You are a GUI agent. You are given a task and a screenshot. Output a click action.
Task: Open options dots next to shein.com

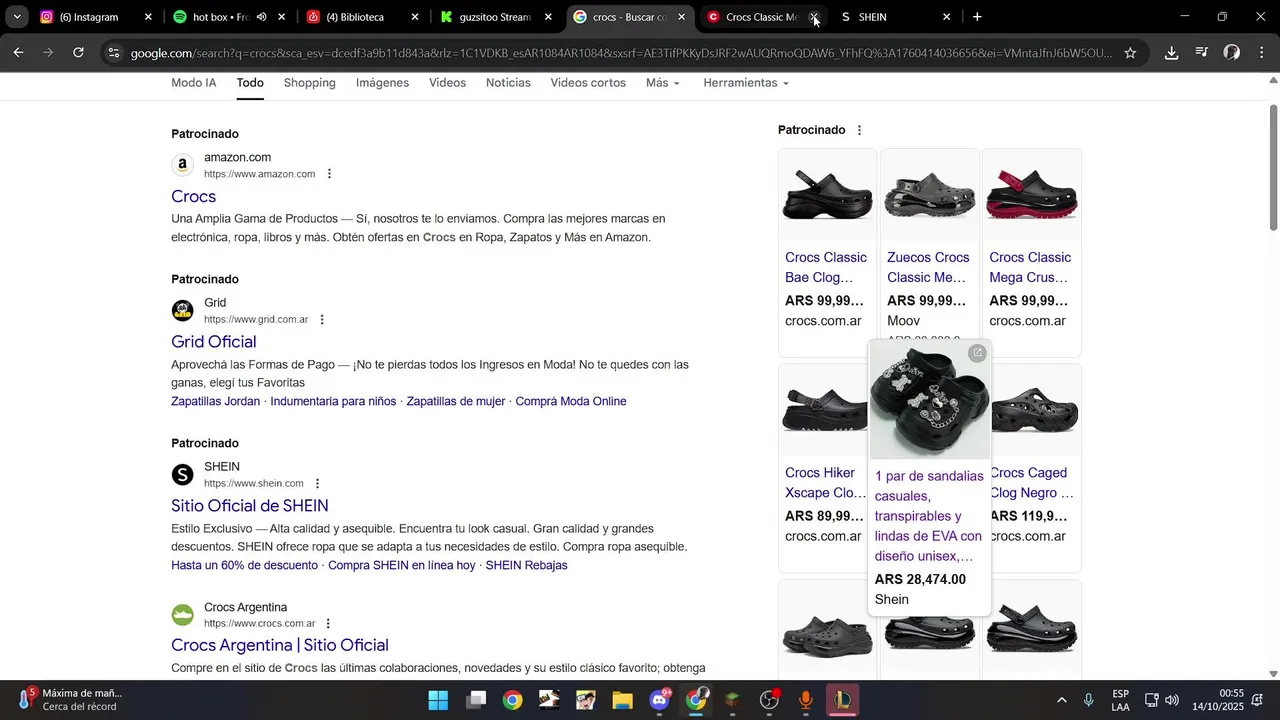coord(318,484)
